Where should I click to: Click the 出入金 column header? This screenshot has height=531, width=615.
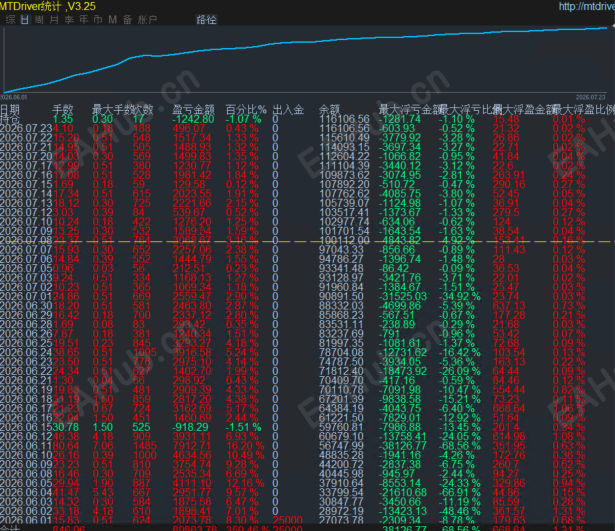288,109
